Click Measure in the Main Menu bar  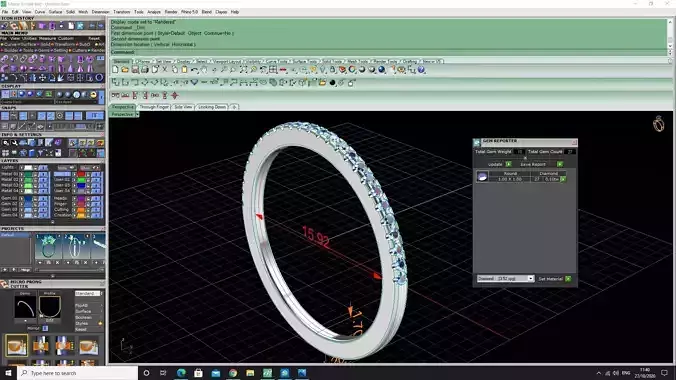pos(47,38)
